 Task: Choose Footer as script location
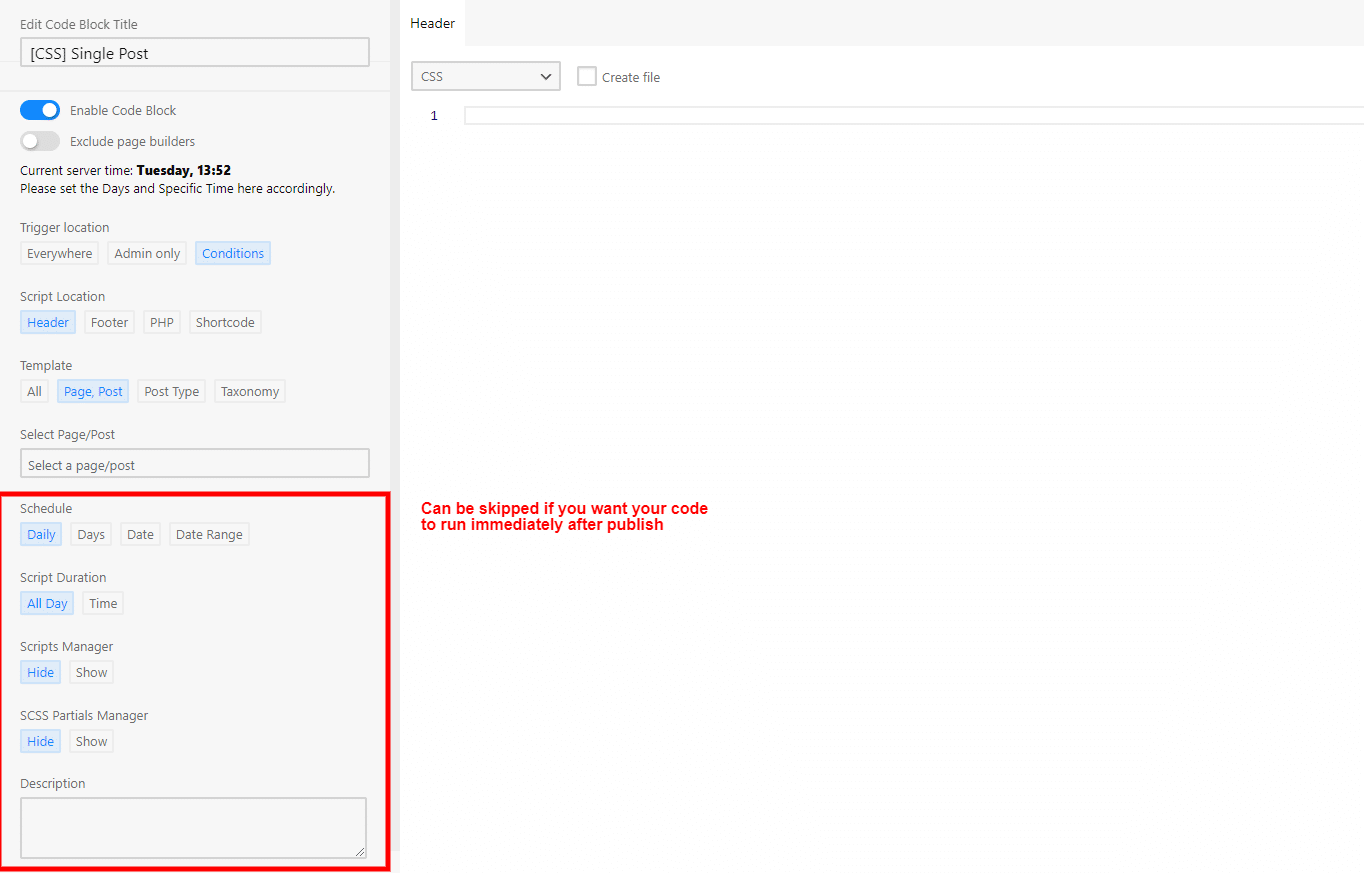[x=109, y=323]
